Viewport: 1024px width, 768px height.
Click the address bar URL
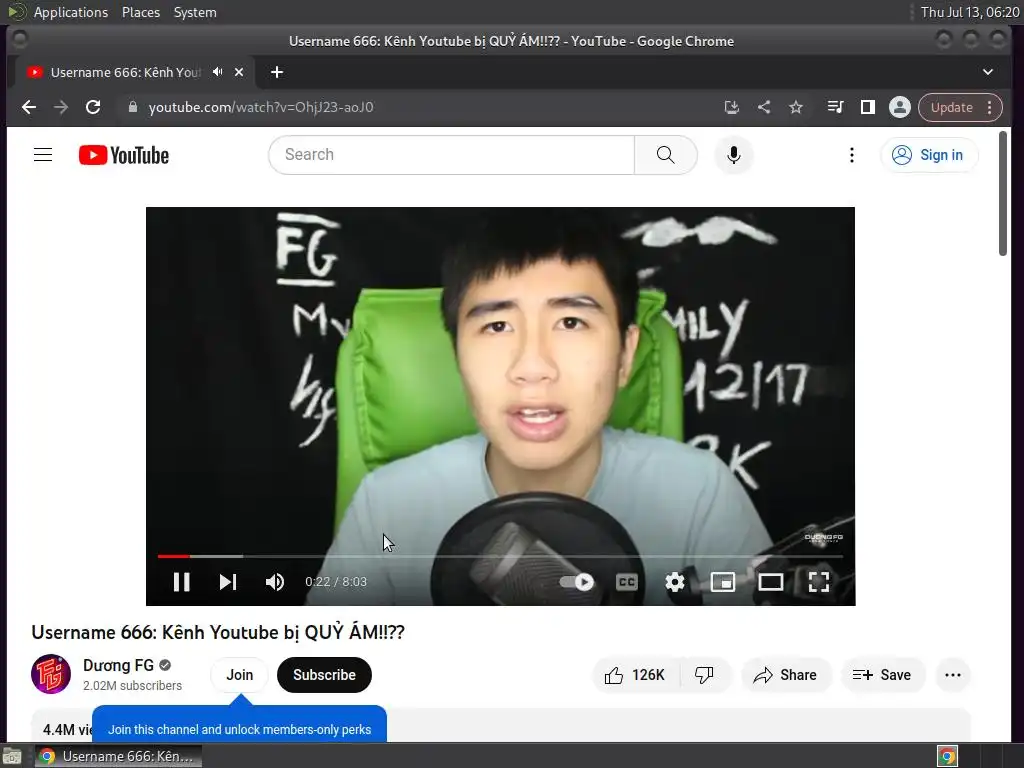(x=261, y=107)
